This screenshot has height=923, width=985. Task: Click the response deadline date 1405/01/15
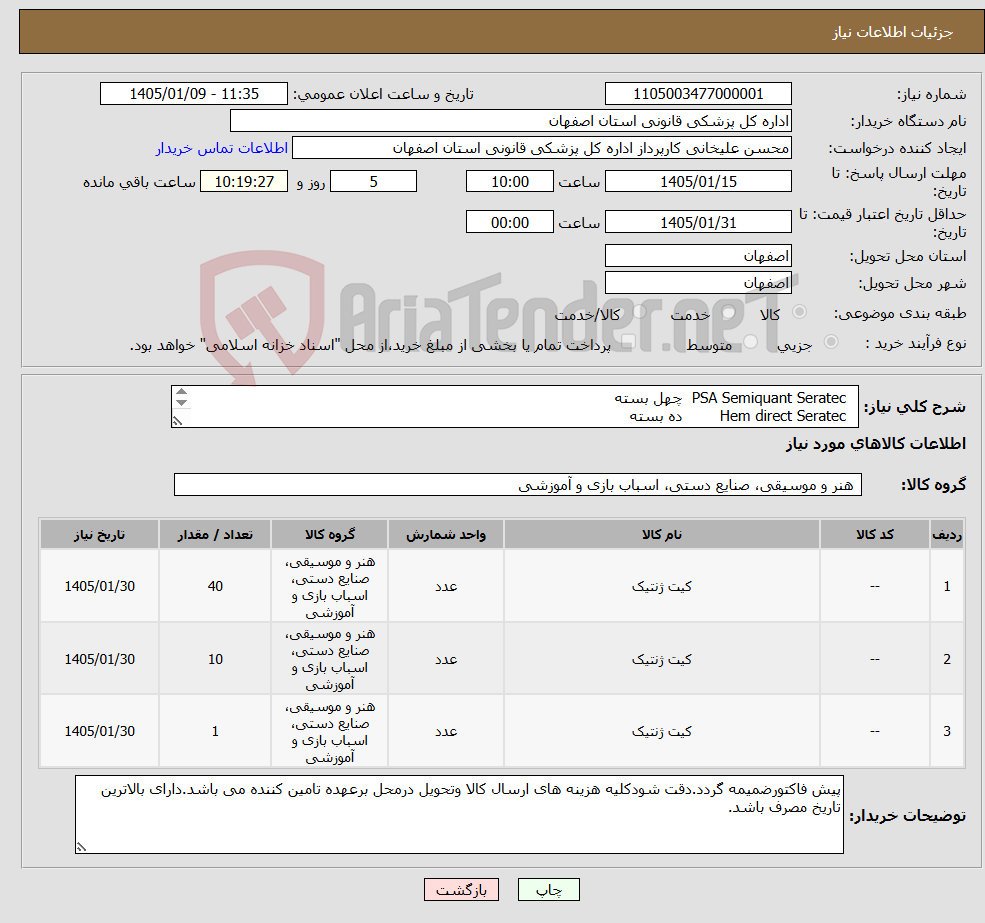pyautogui.click(x=698, y=182)
